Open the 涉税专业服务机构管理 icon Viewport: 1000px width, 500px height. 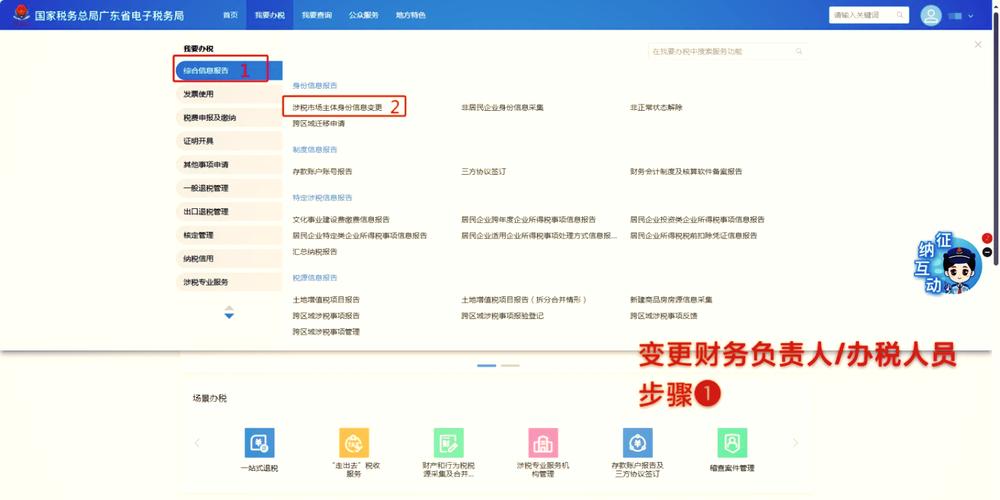tap(543, 443)
